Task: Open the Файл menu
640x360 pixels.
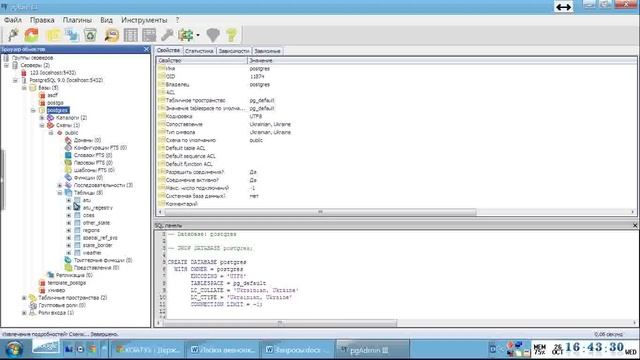Action: click(13, 20)
